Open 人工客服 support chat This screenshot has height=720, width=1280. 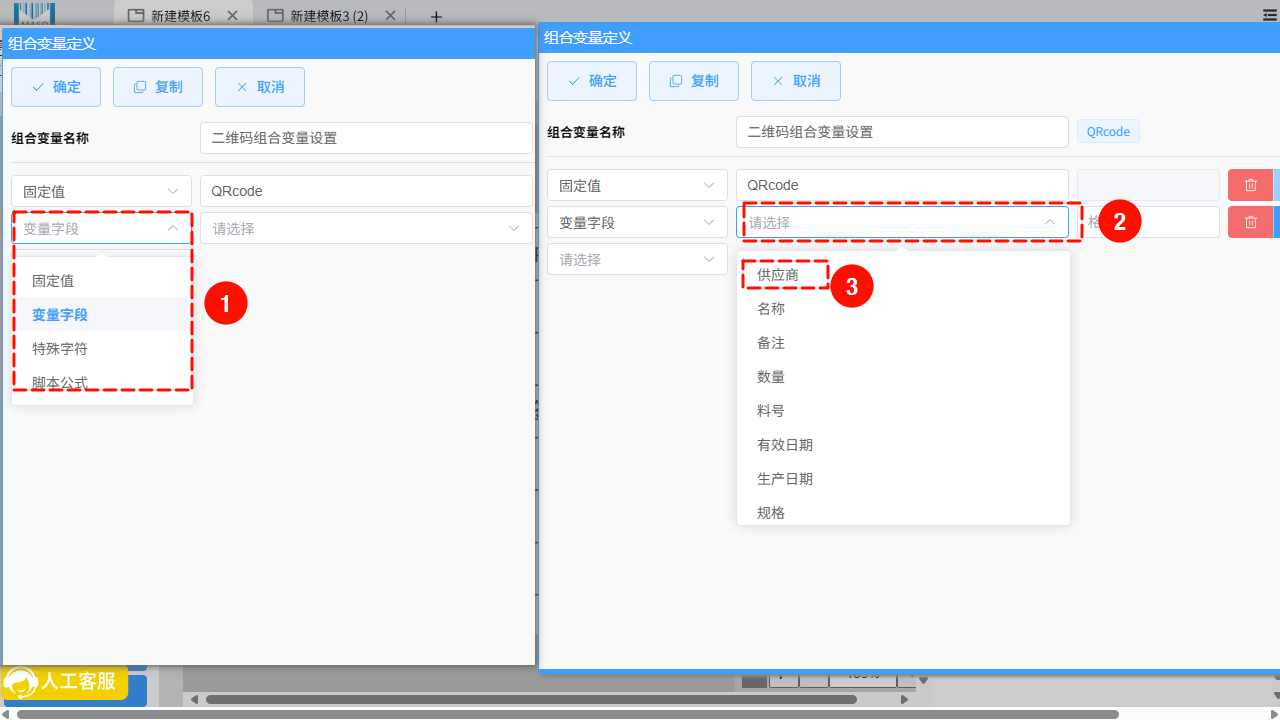click(65, 683)
